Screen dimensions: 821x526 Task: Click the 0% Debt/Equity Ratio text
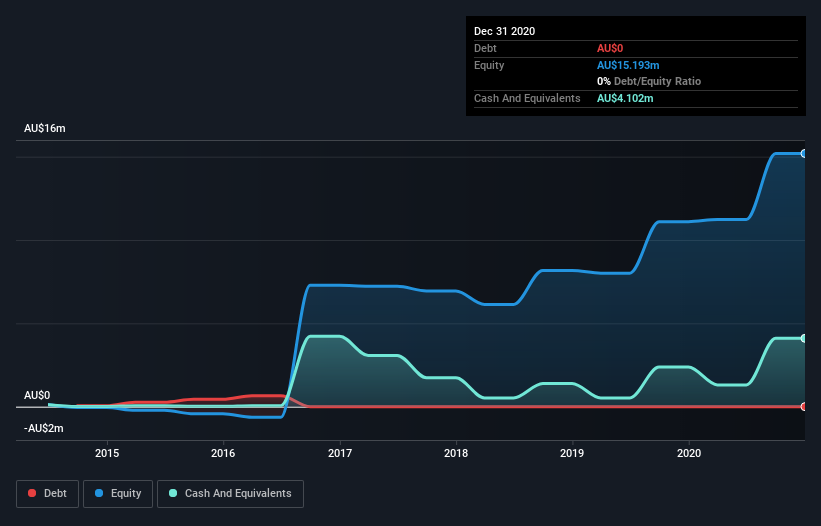(649, 81)
